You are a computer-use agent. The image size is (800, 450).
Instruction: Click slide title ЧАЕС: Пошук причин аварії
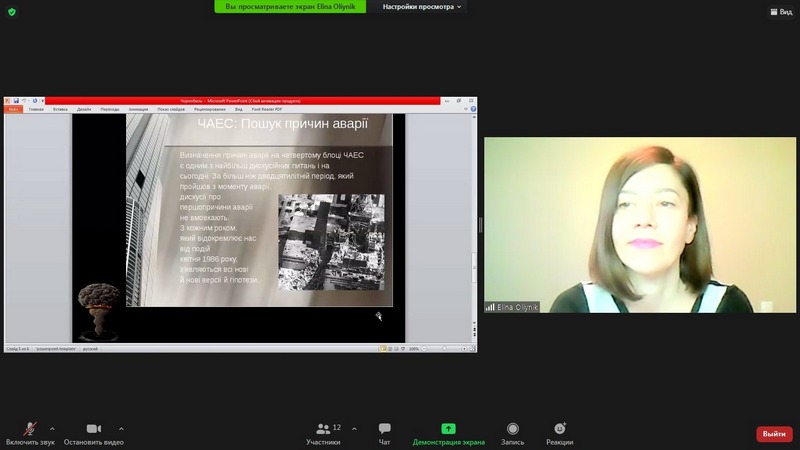pyautogui.click(x=283, y=123)
